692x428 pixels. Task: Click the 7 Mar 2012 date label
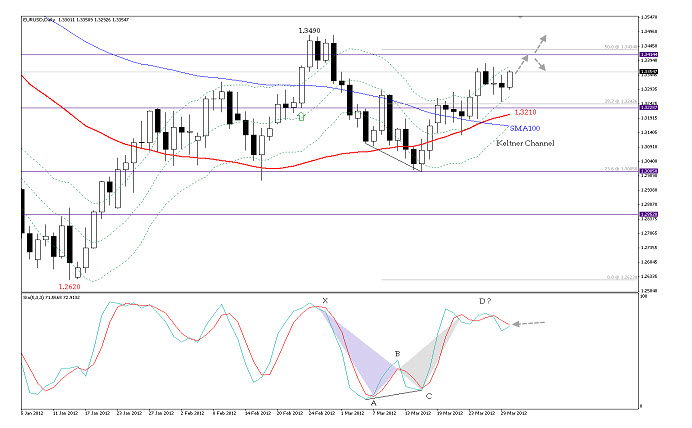384,413
